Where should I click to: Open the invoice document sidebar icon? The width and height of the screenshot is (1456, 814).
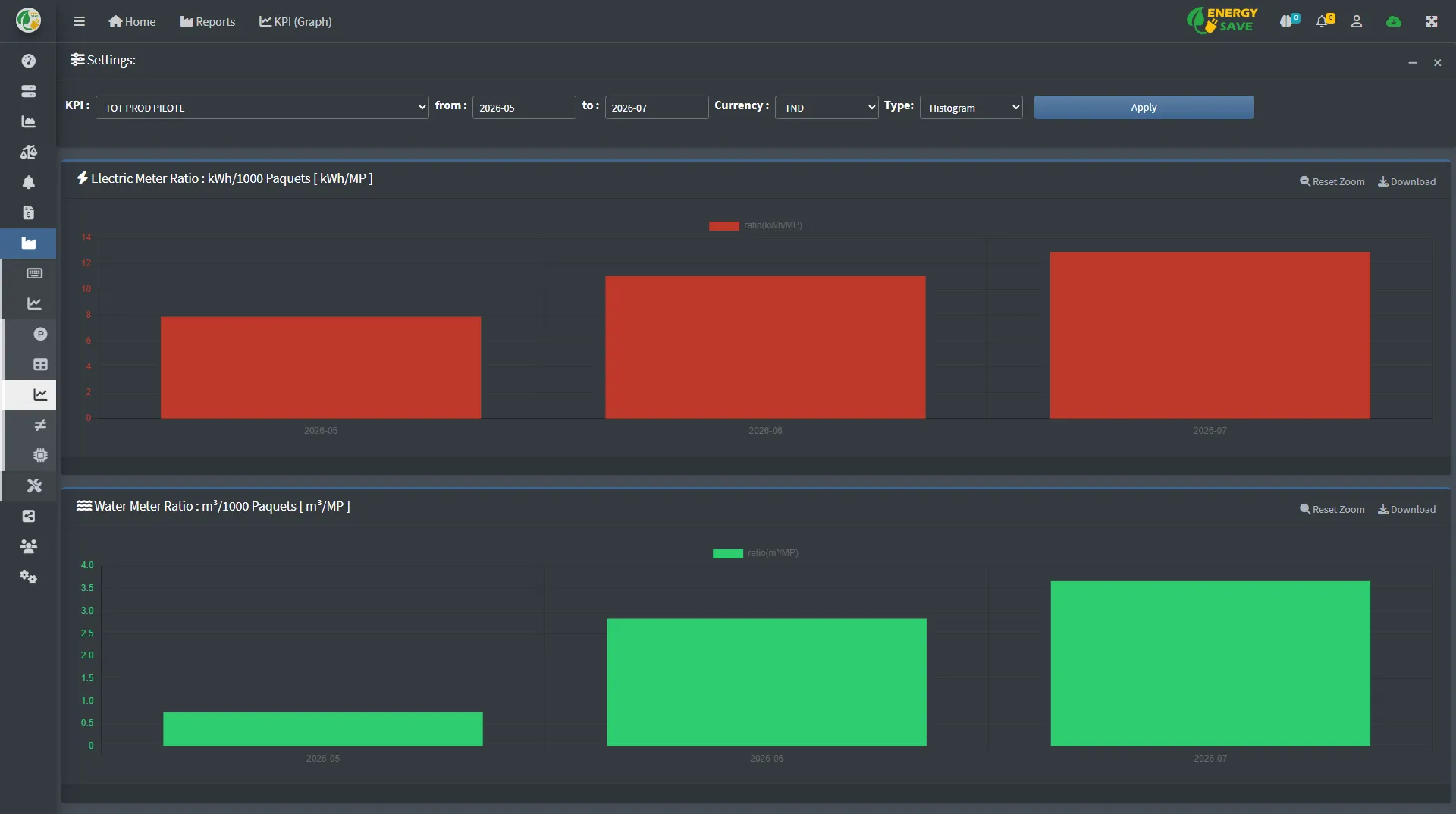pyautogui.click(x=29, y=212)
